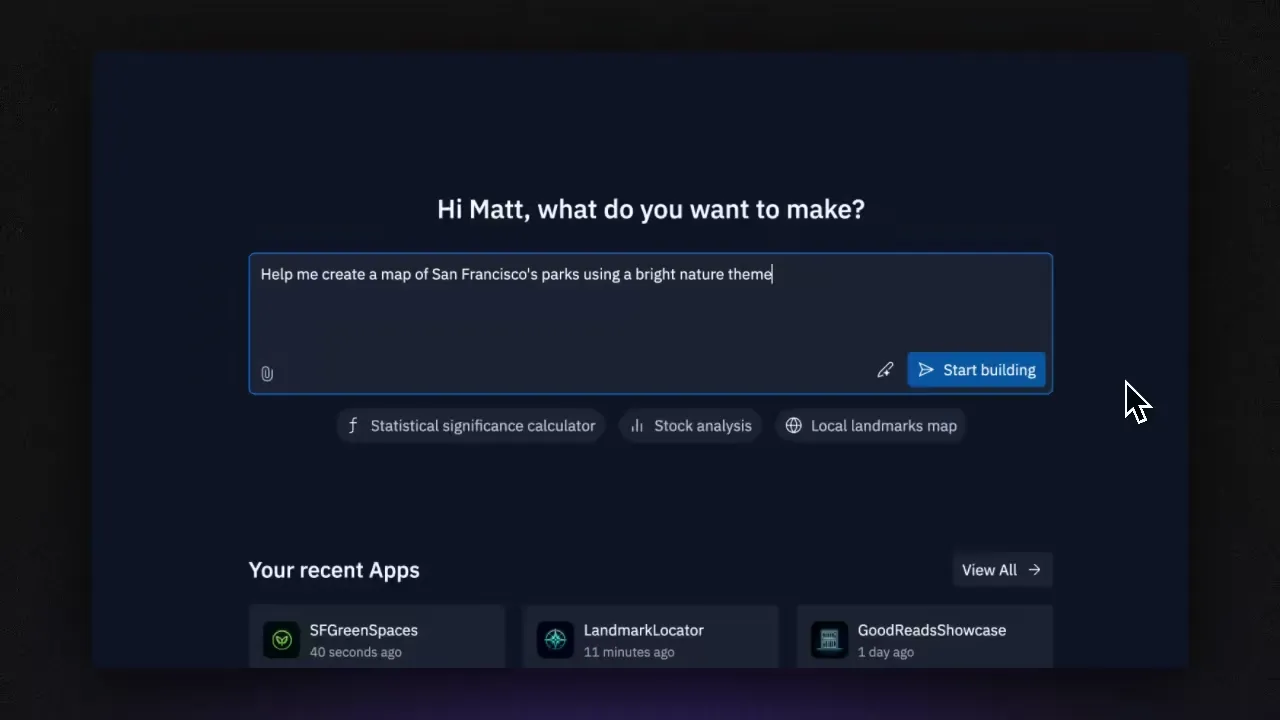Click the pen icon beside Start building

tap(885, 370)
